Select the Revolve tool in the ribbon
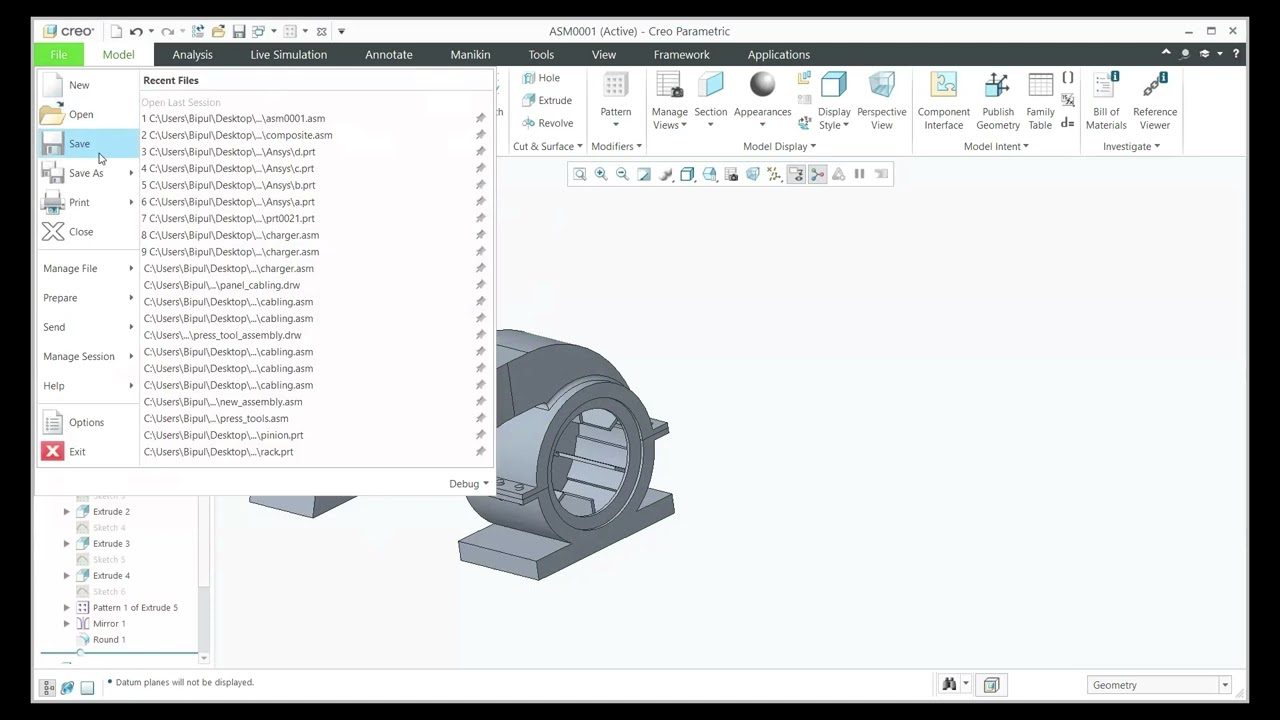This screenshot has height=720, width=1280. 547,123
